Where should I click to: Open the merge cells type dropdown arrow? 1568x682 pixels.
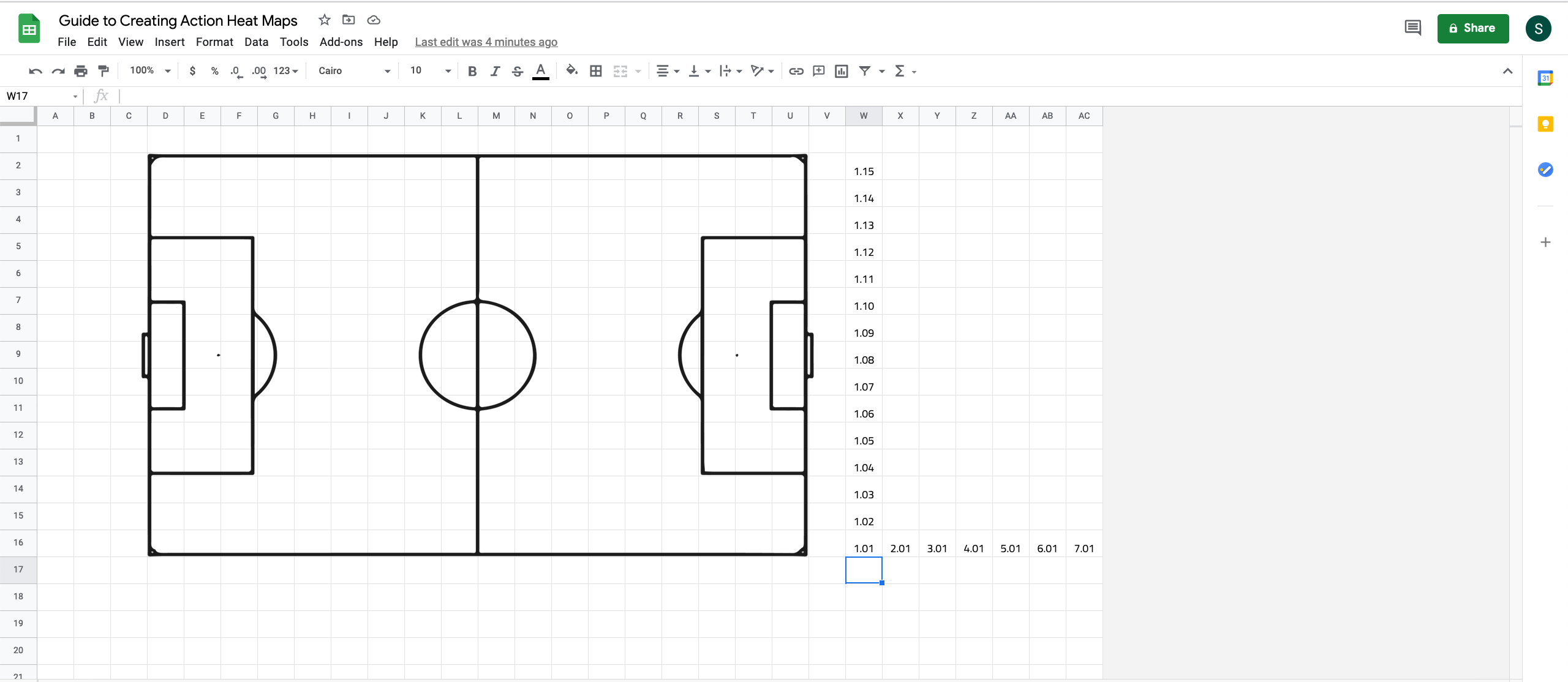638,71
